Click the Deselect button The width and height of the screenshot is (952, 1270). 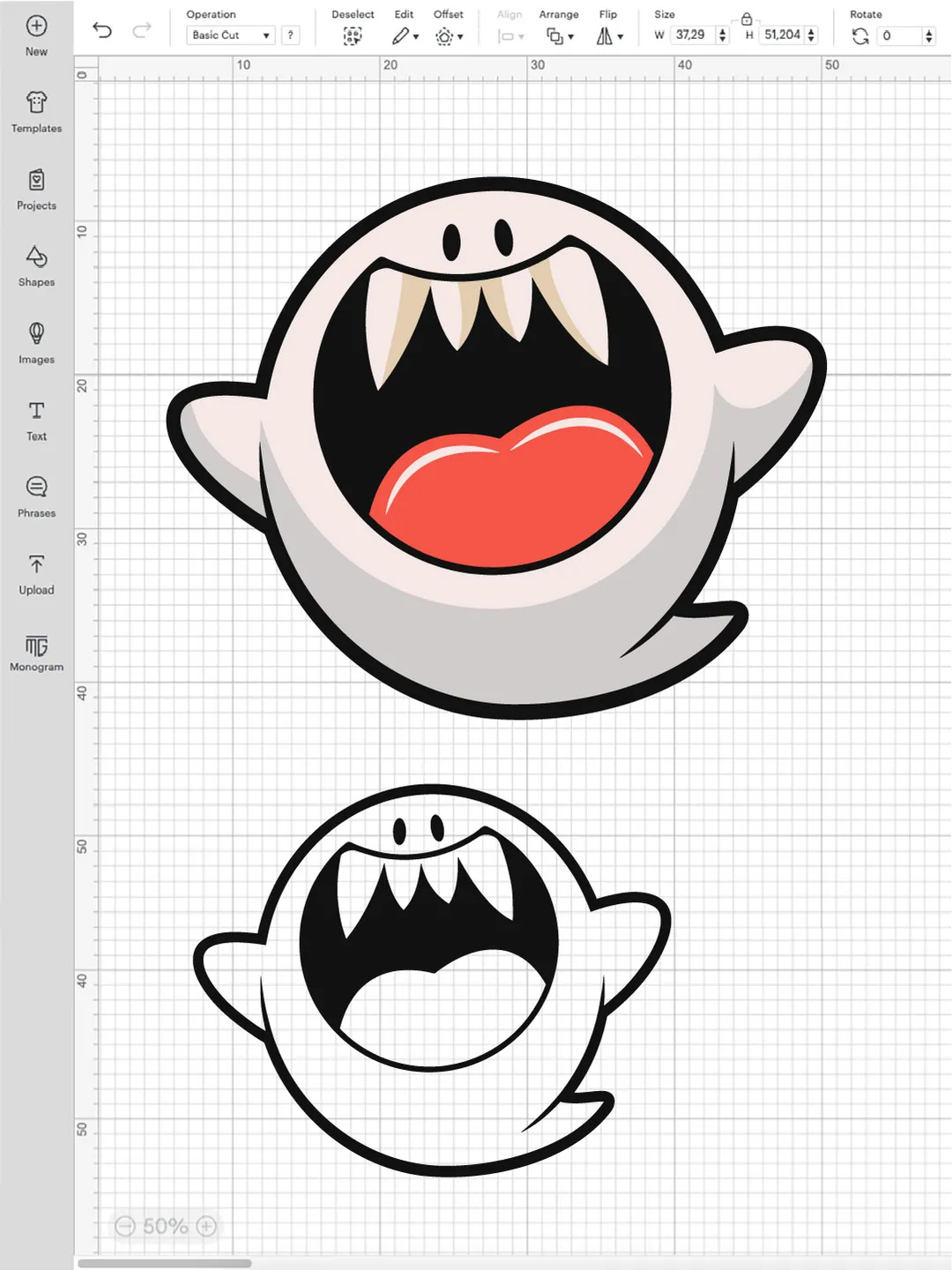[x=353, y=36]
